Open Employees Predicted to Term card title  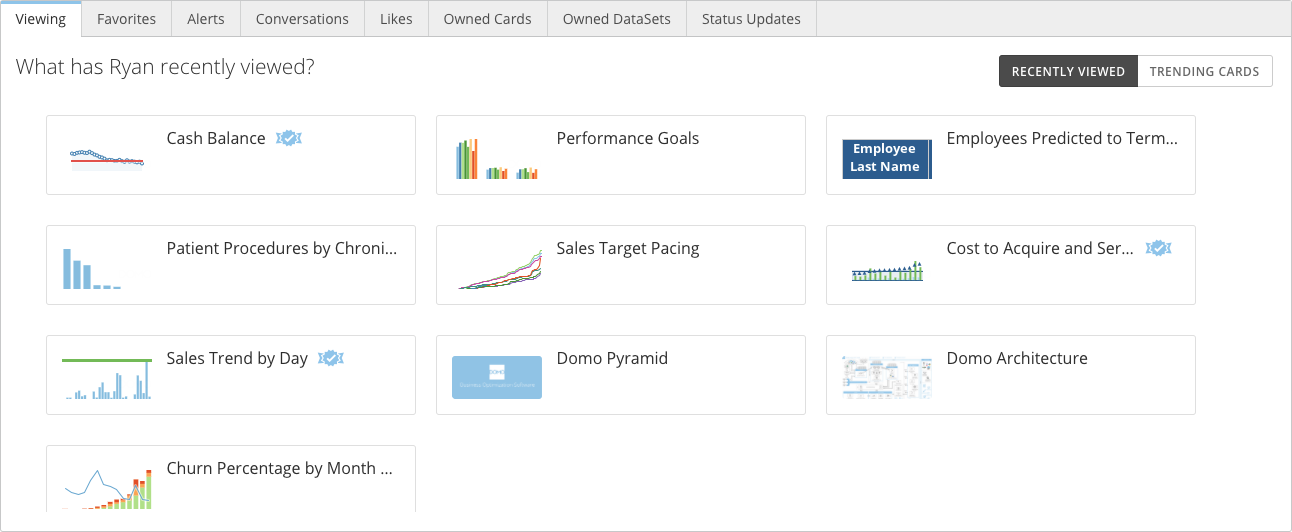tap(1062, 138)
